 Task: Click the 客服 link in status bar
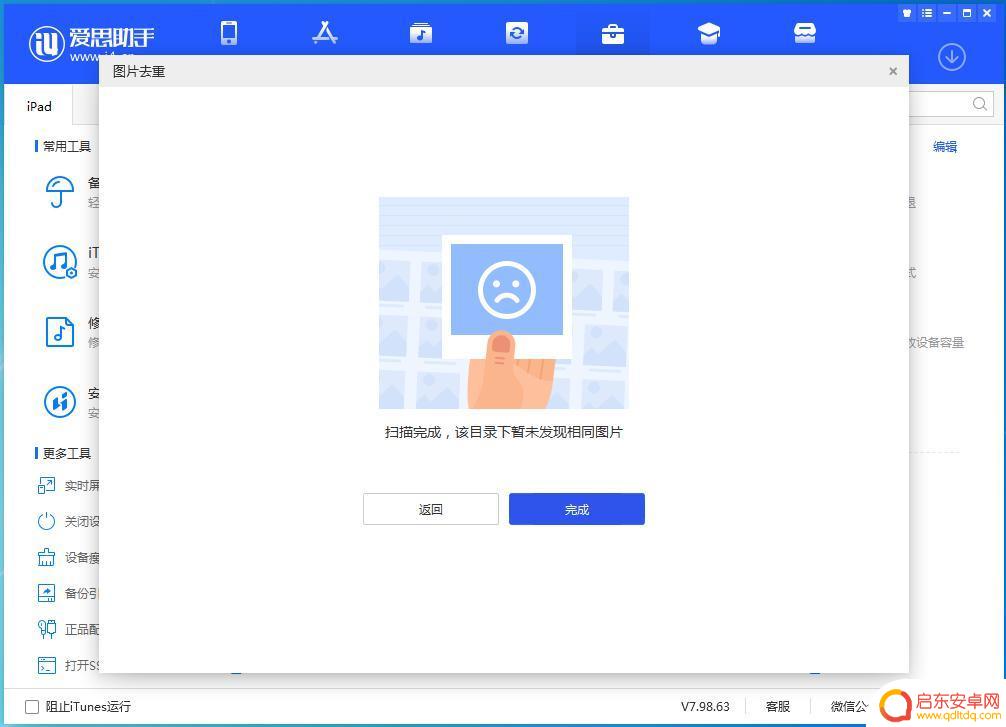(x=778, y=706)
